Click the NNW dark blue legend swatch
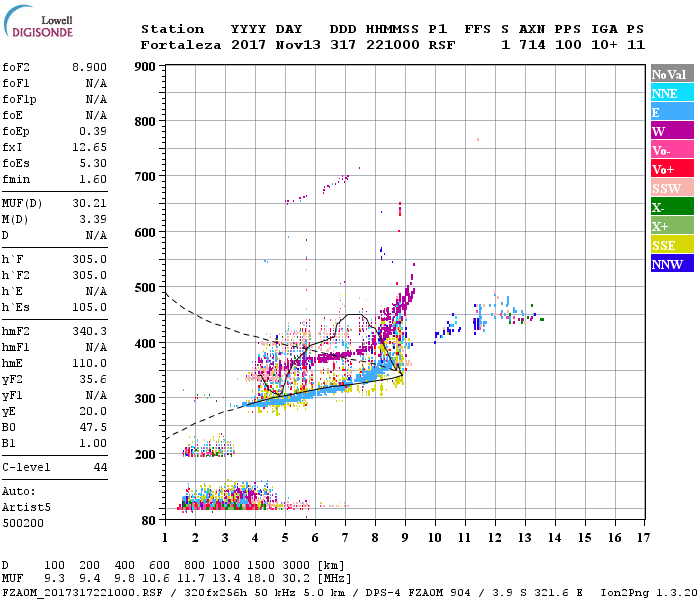Viewport: 700px width, 600px height. tap(672, 263)
